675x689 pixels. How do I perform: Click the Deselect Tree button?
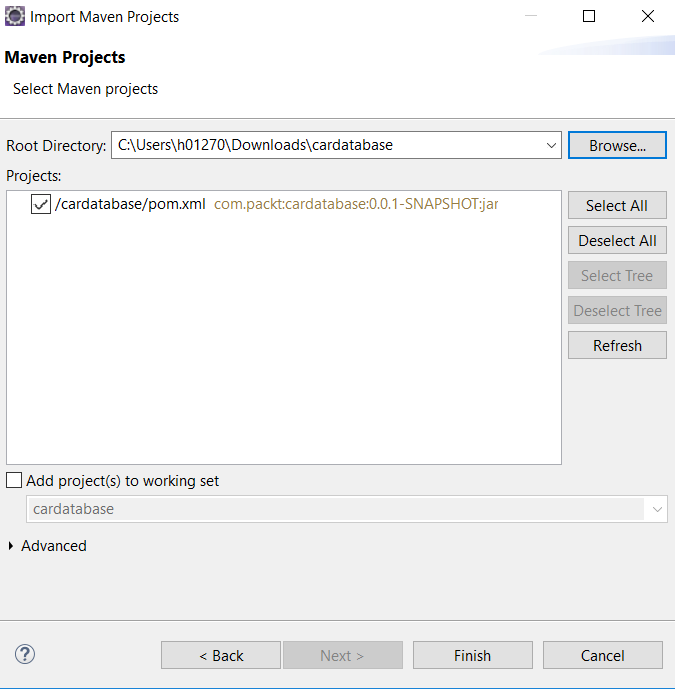point(617,311)
